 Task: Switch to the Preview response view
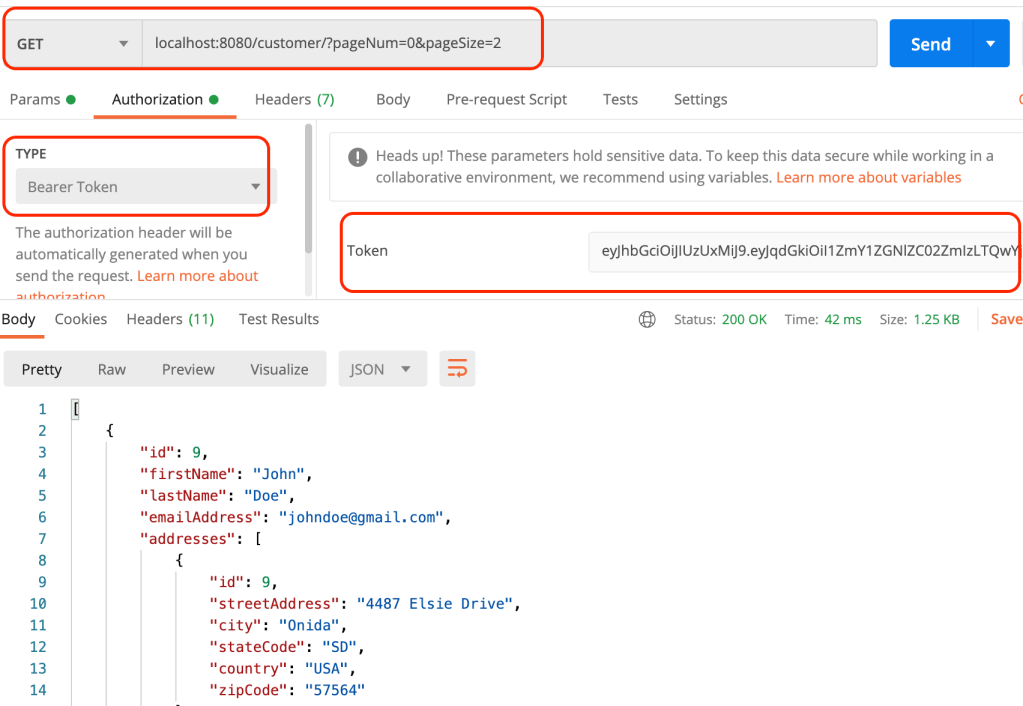tap(188, 369)
